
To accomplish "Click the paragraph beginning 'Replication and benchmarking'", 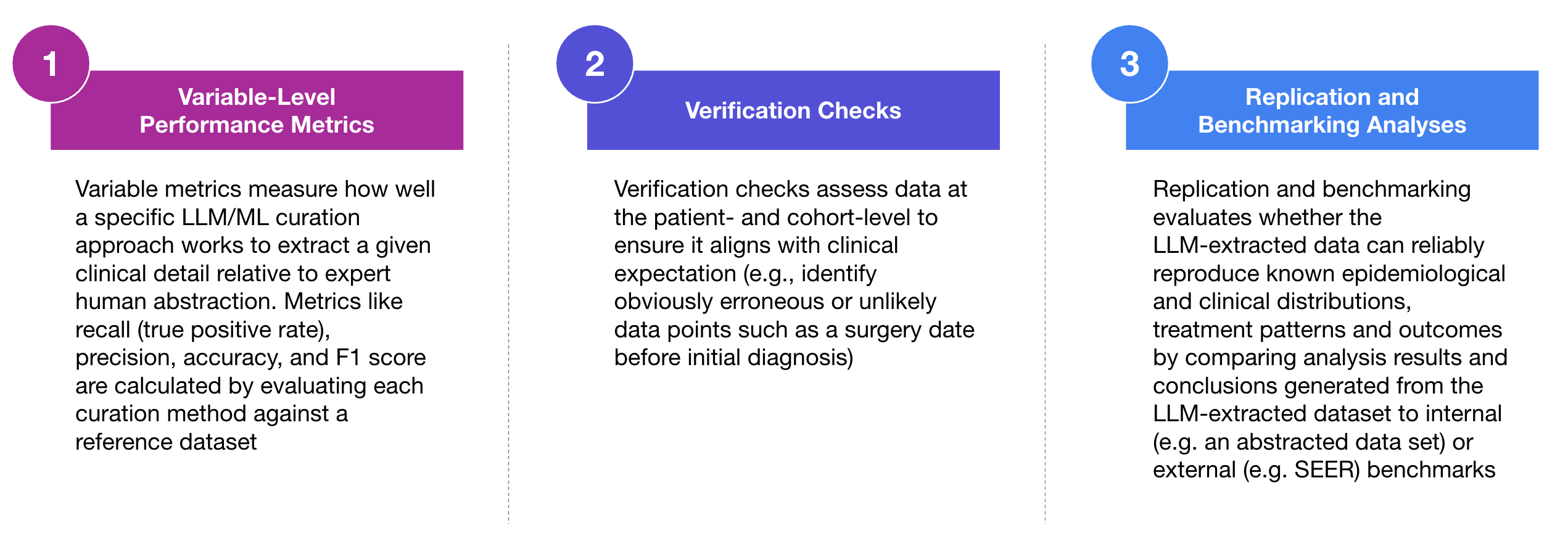I will (x=1330, y=329).
